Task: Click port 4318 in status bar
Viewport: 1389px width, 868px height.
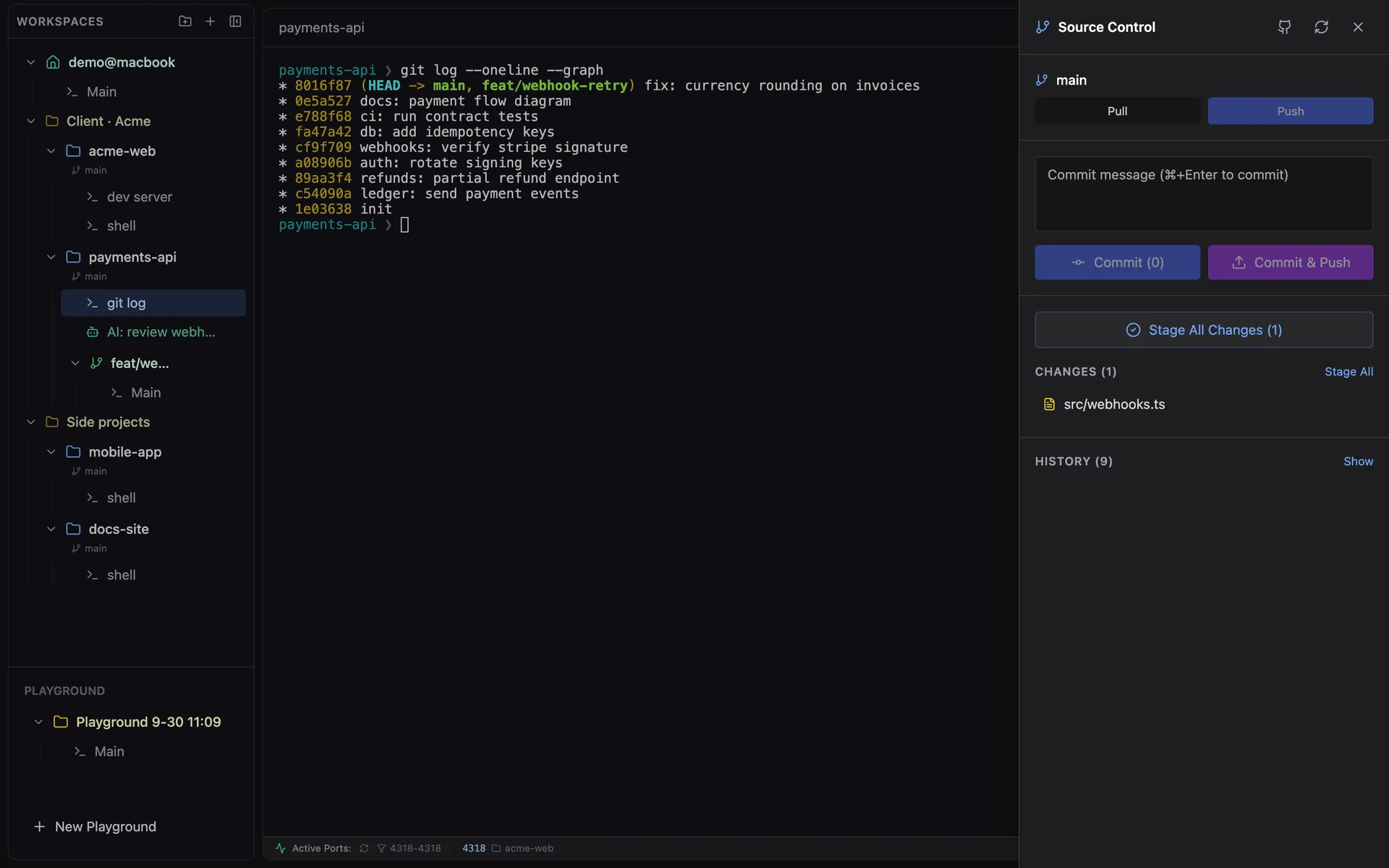Action: tap(474, 848)
